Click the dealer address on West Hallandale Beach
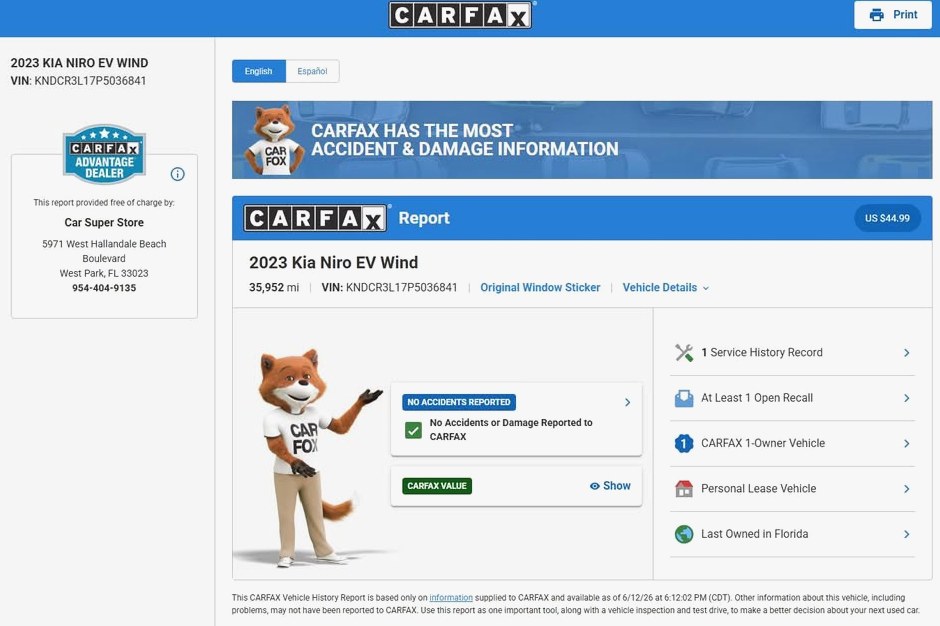 pyautogui.click(x=104, y=258)
